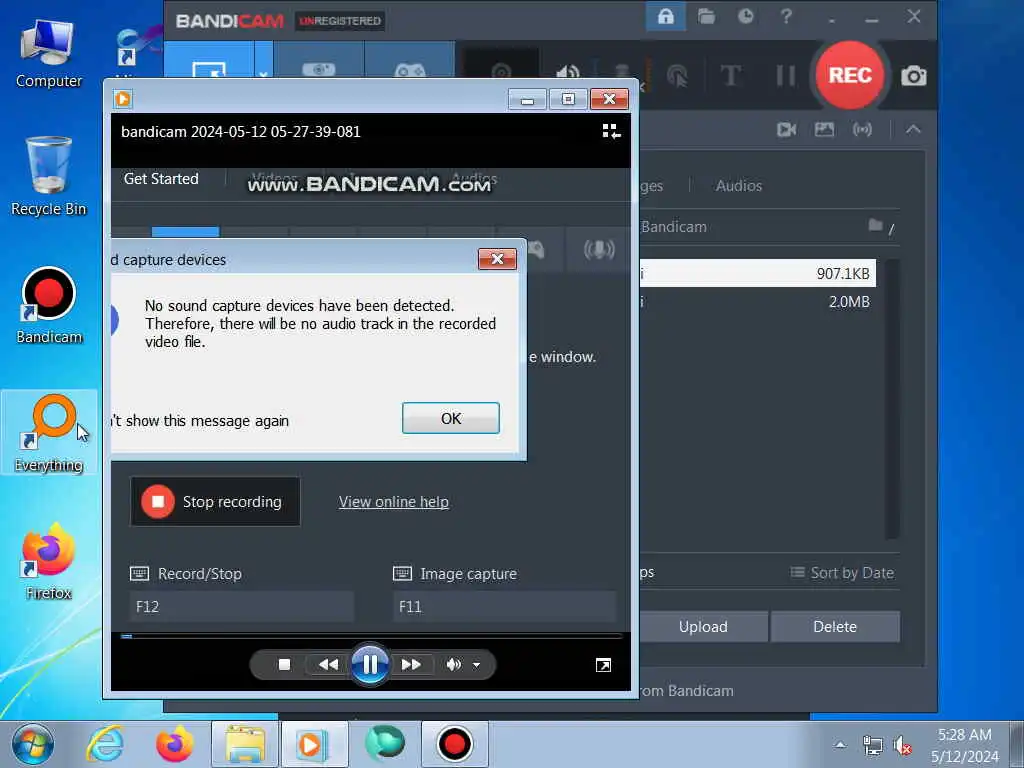The width and height of the screenshot is (1024, 768).
Task: Open output folder icon in Bandicam title bar
Action: tap(706, 16)
